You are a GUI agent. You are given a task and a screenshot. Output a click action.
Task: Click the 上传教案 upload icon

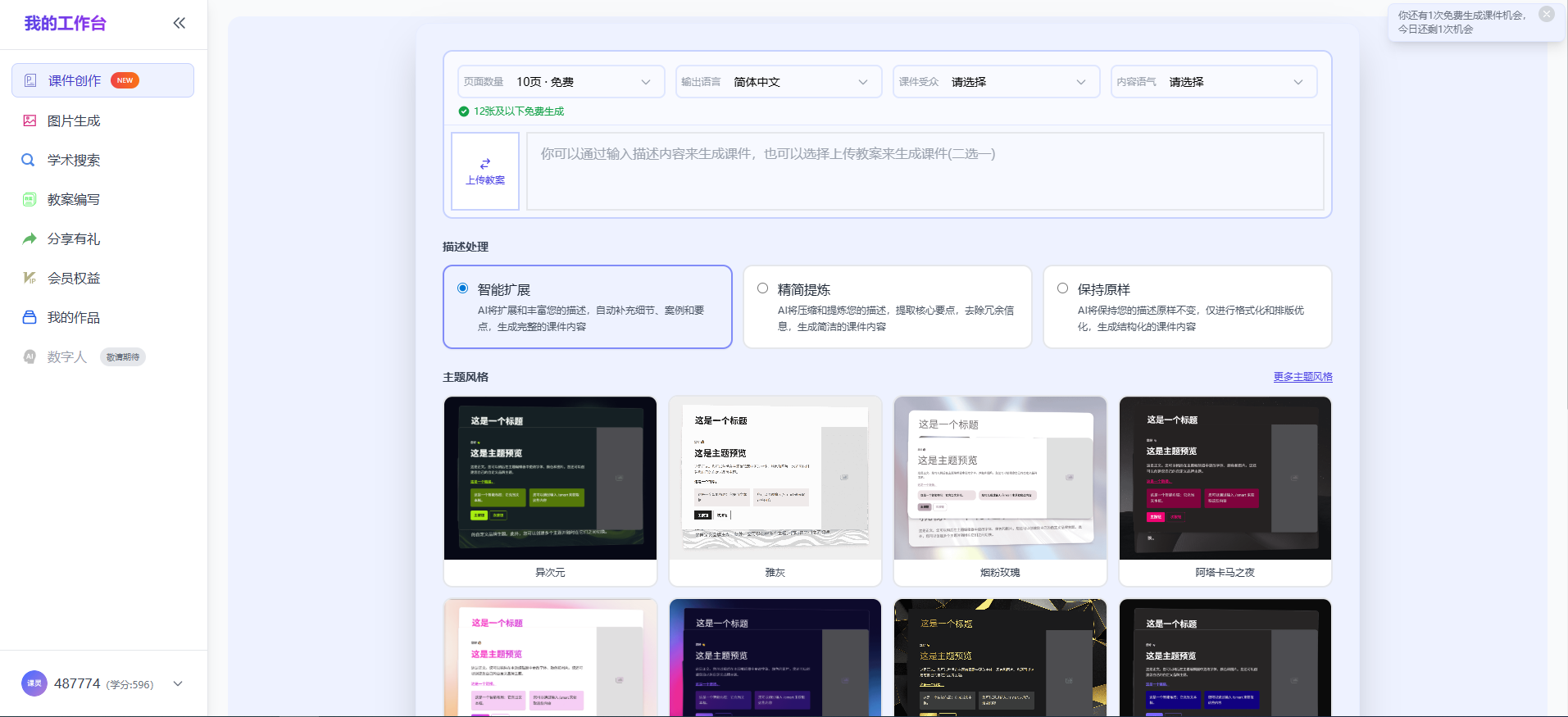pyautogui.click(x=485, y=164)
